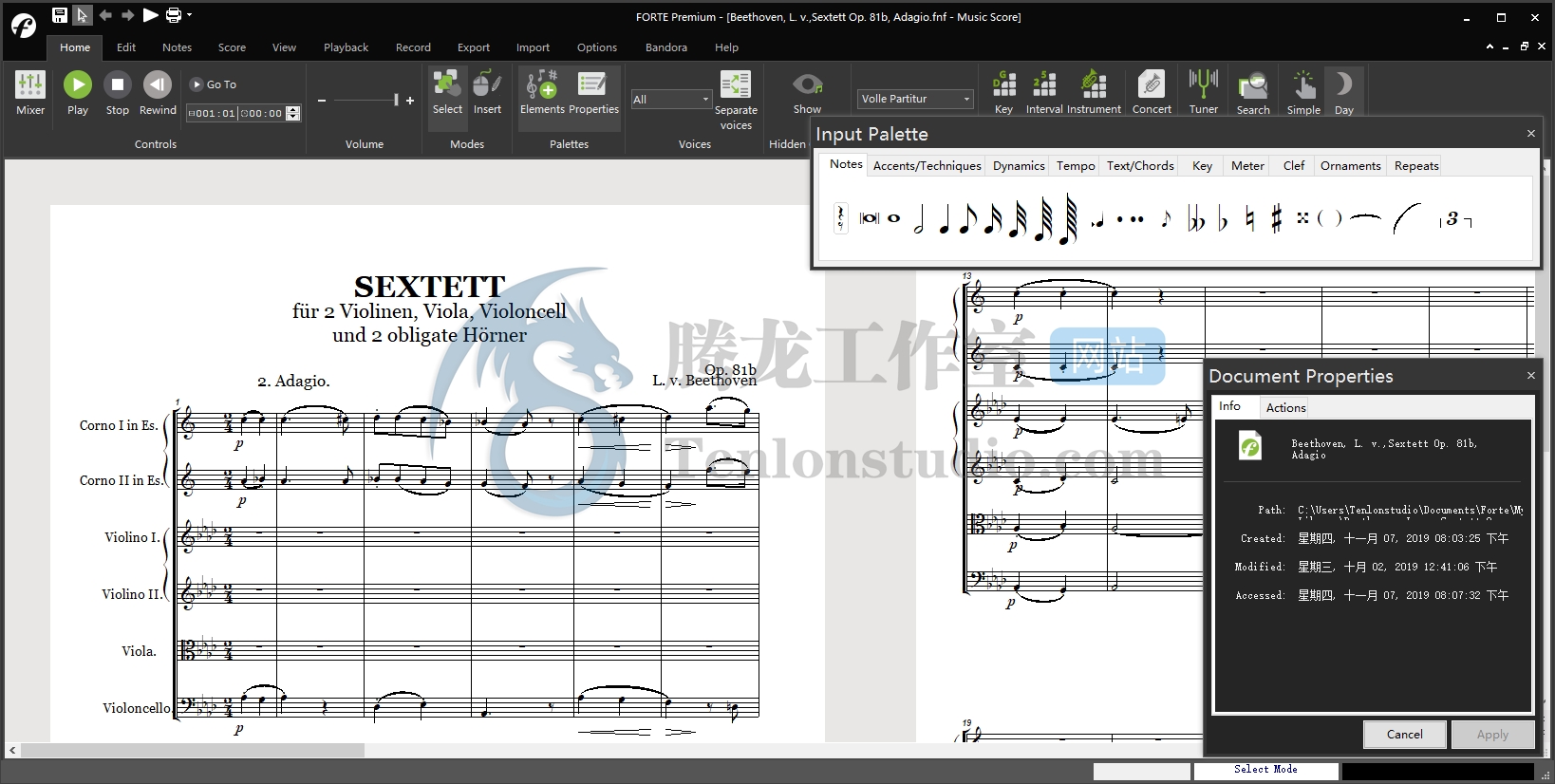Select the sixteenth note in the Input Palette
This screenshot has height=784, width=1555.
pyautogui.click(x=992, y=219)
